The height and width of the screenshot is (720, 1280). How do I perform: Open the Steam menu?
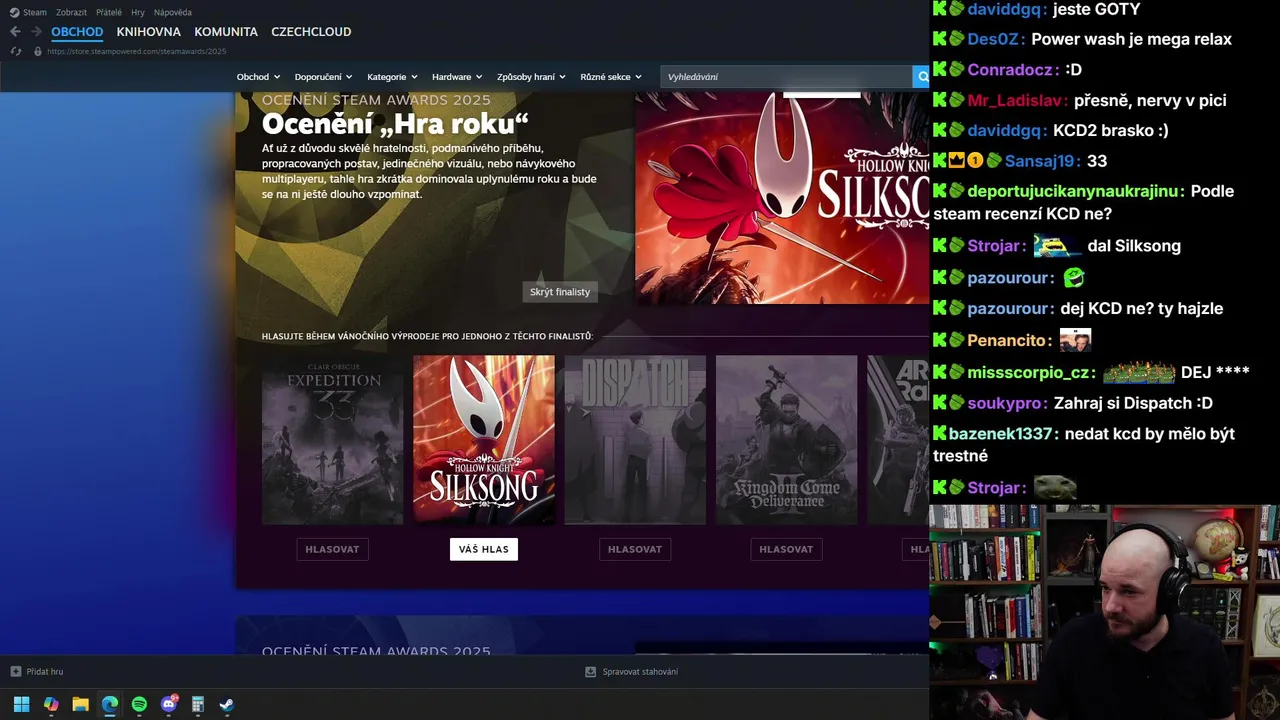click(x=35, y=12)
